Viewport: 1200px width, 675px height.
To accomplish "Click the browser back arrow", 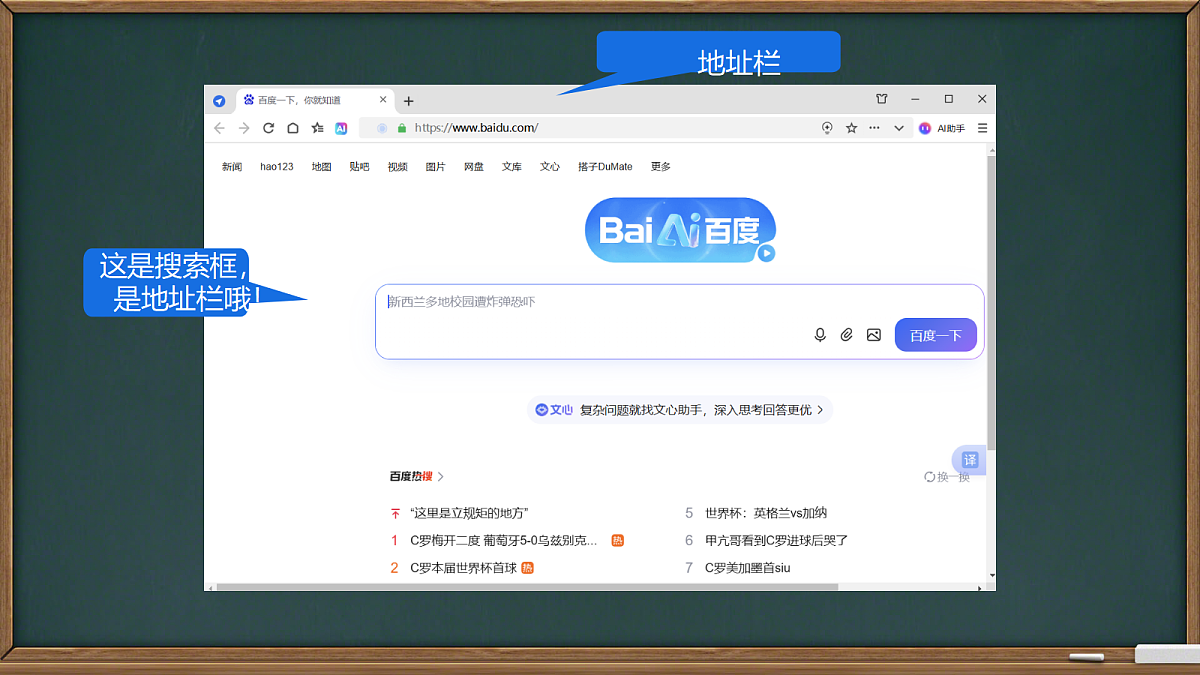I will click(x=219, y=128).
